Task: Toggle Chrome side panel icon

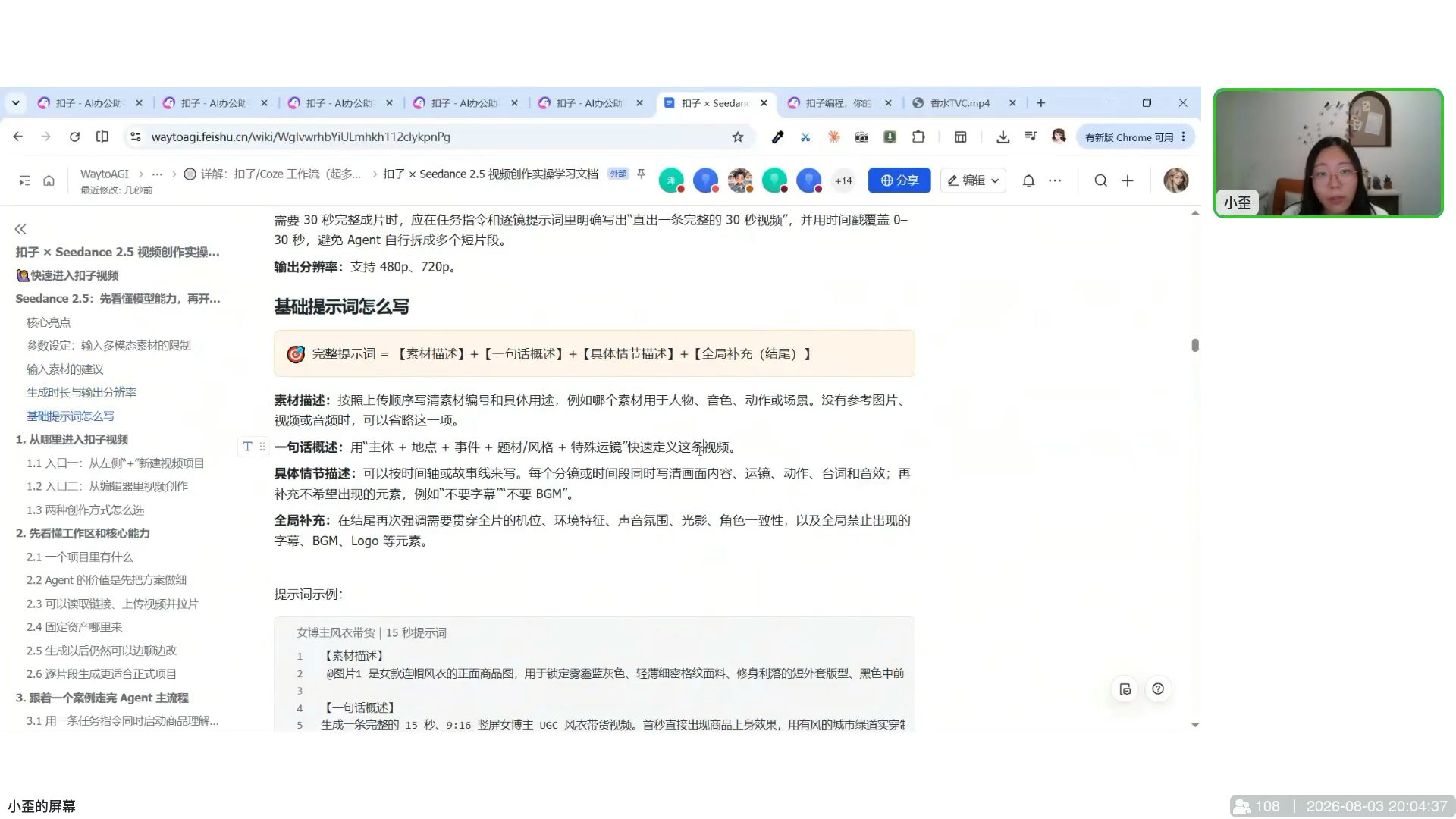Action: (x=960, y=137)
